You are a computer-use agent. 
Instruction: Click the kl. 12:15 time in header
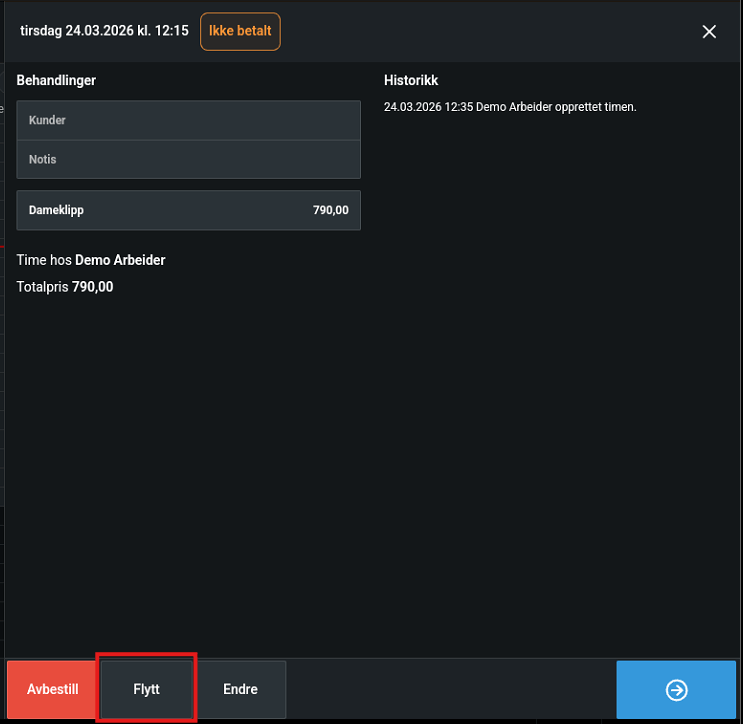point(164,32)
